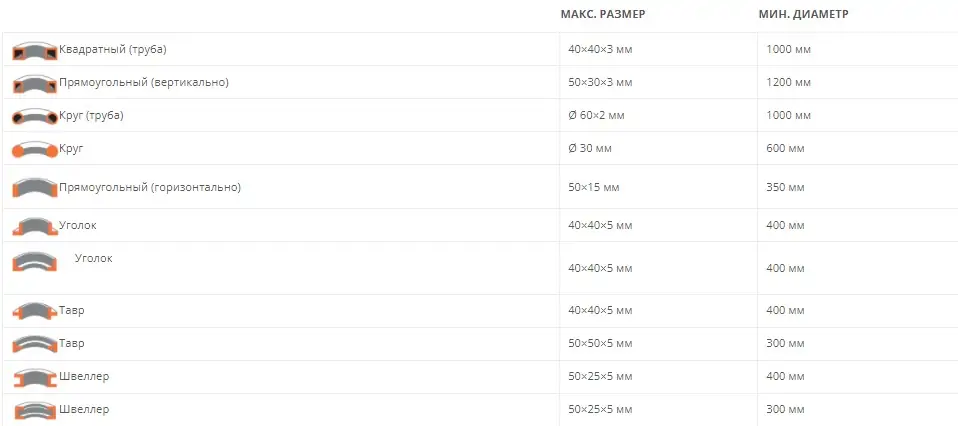Click the Ø 60×2 мм size cell
This screenshot has height=426, width=958.
595,116
